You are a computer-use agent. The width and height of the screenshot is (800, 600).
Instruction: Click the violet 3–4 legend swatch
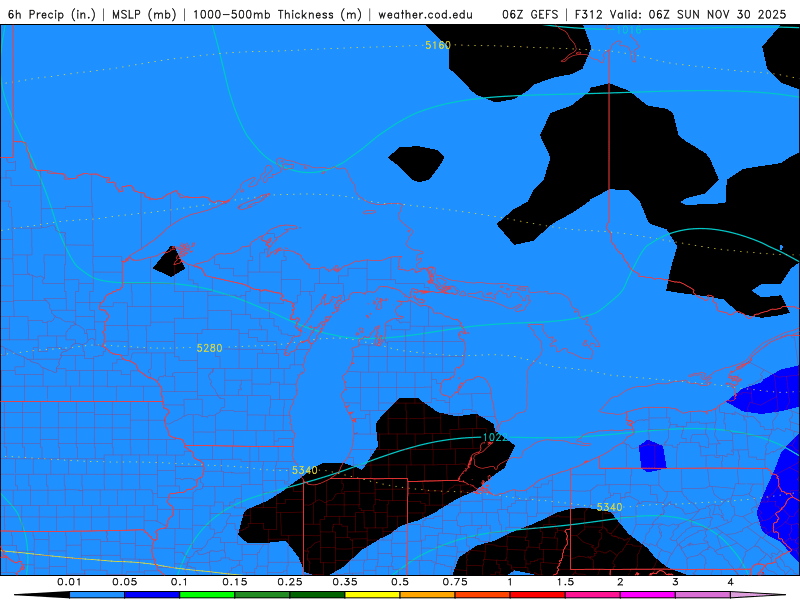(703, 595)
